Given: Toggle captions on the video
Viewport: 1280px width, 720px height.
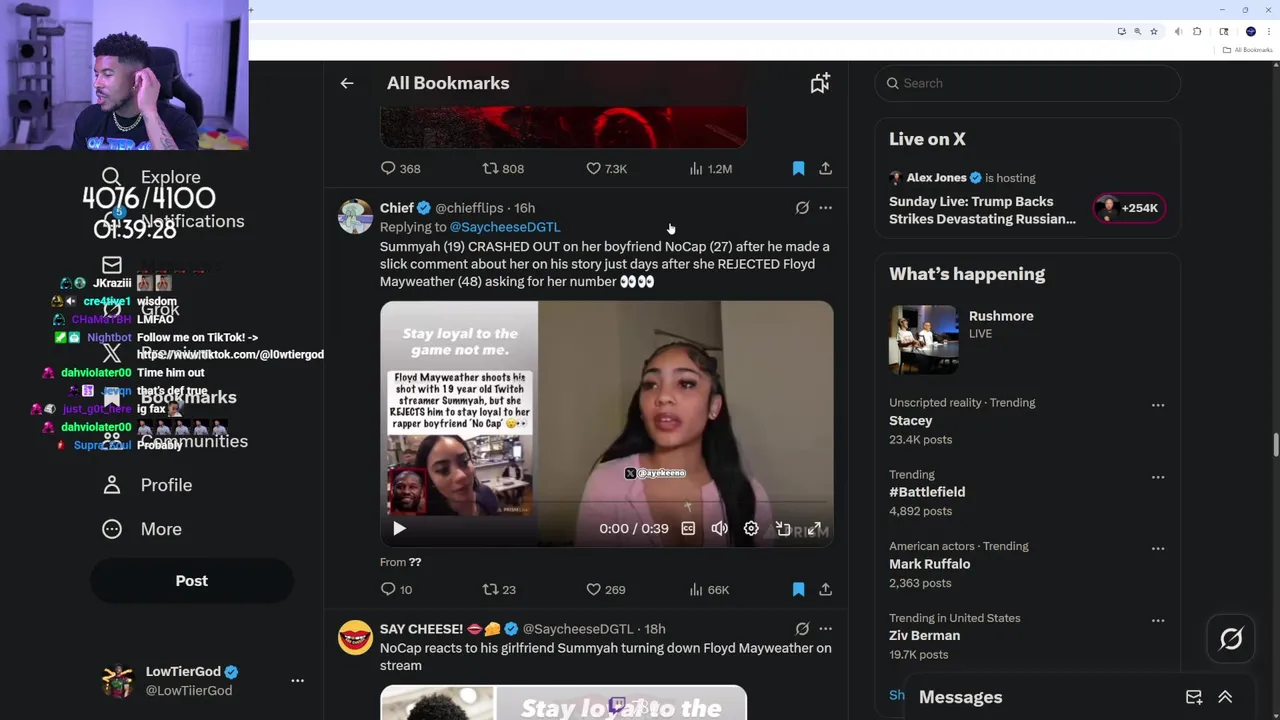Looking at the screenshot, I should (x=688, y=529).
